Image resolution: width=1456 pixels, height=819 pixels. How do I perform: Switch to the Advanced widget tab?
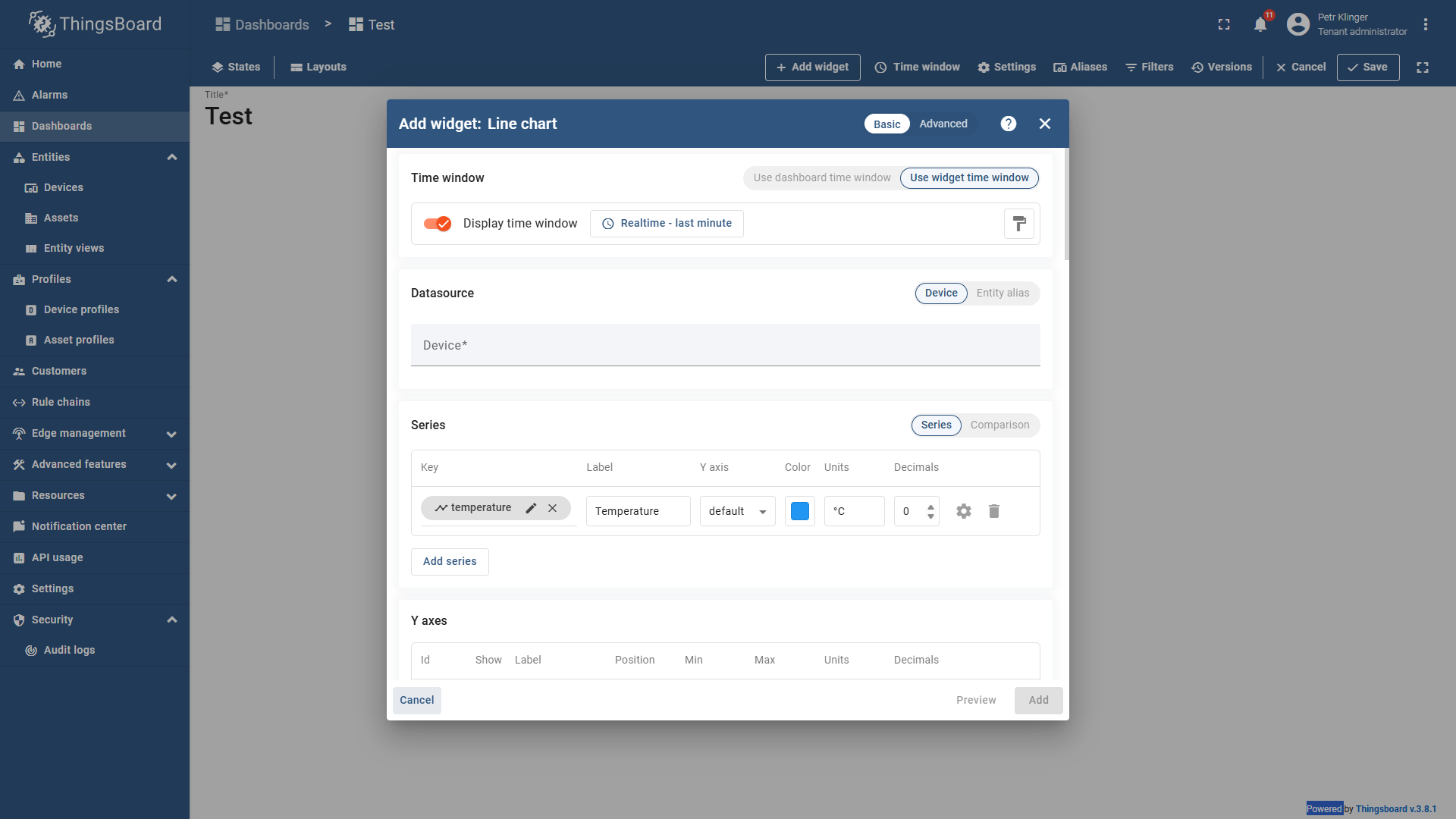tap(943, 123)
